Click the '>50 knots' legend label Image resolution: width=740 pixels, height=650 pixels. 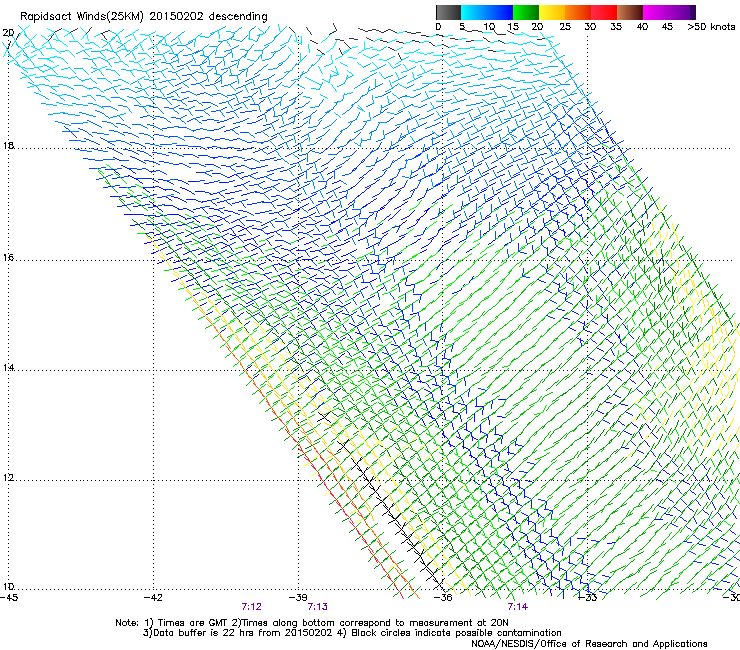[x=711, y=27]
